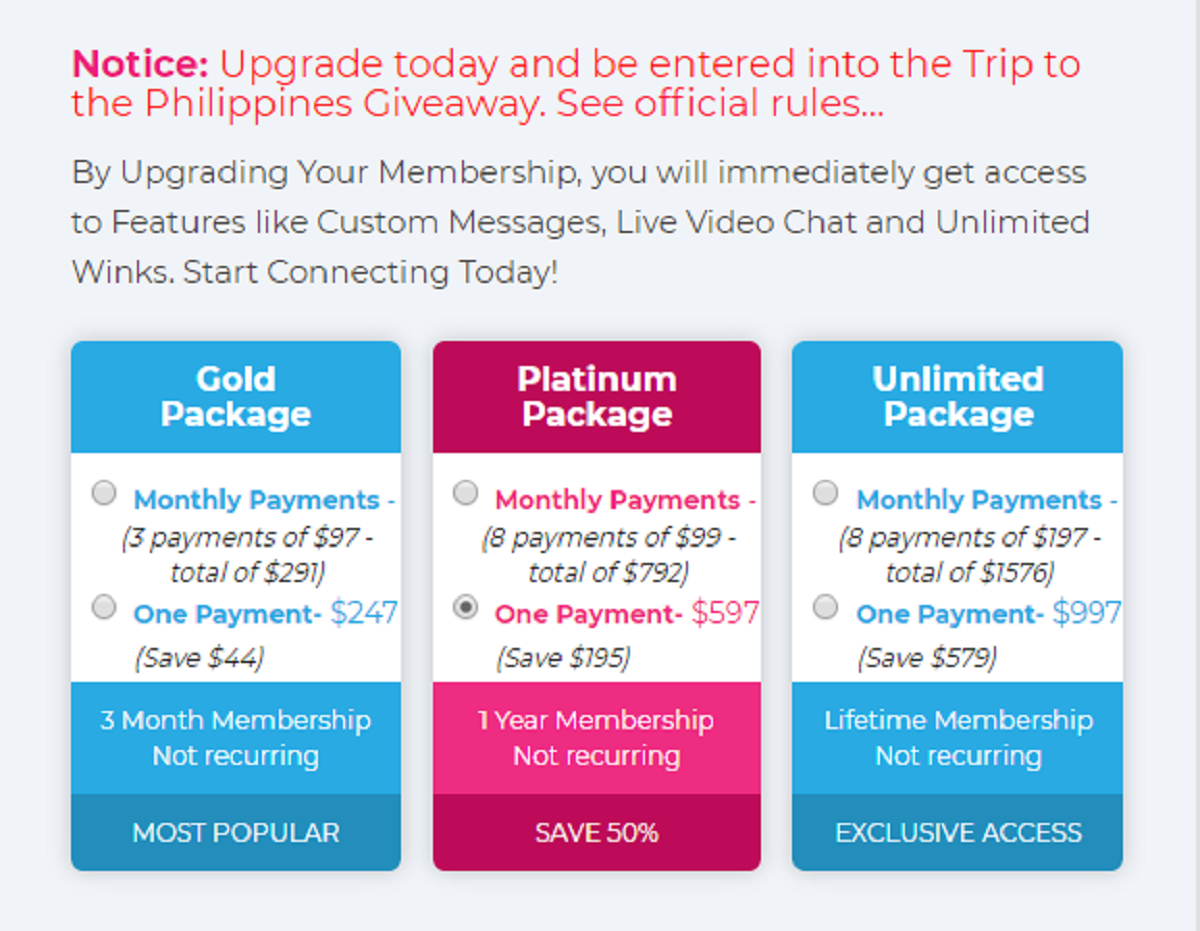Click the MOST POPULAR banner

[236, 832]
